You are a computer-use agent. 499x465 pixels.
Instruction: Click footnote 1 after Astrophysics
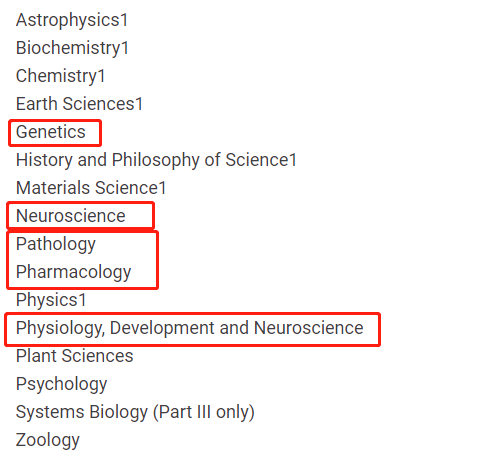[x=125, y=20]
